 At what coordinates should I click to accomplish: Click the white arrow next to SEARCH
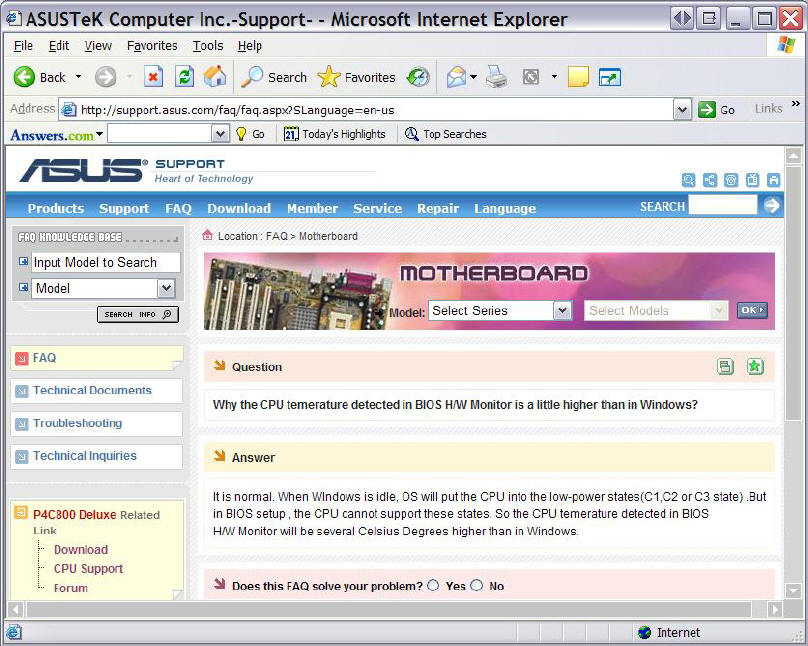[x=771, y=206]
